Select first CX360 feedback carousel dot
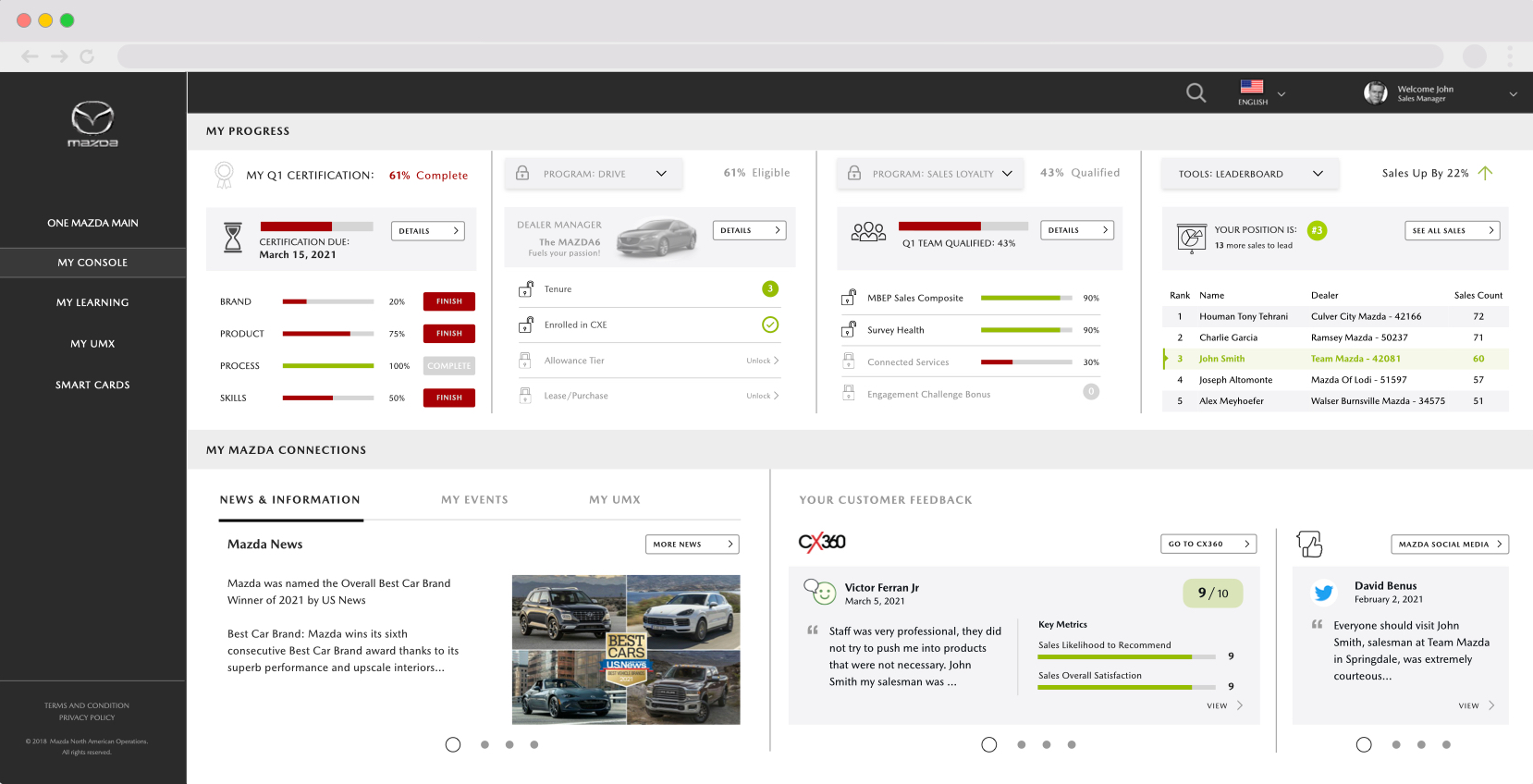The image size is (1533, 784). click(x=989, y=744)
